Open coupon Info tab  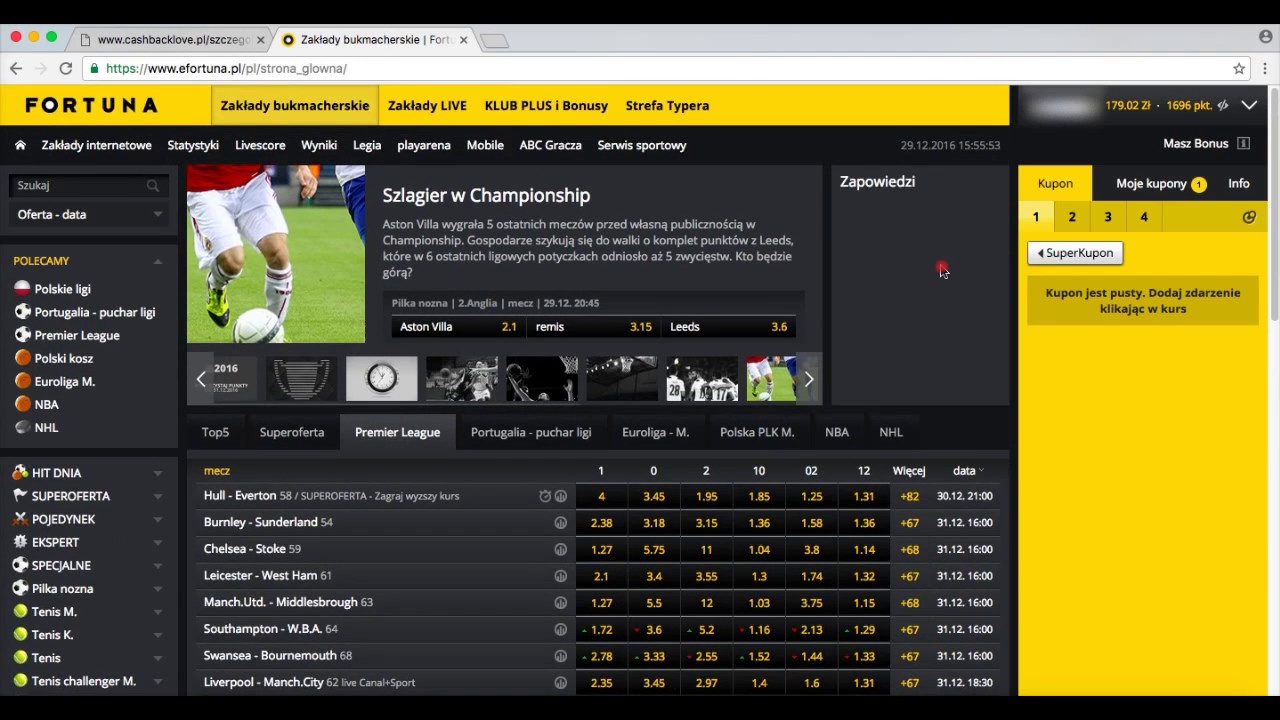1239,184
